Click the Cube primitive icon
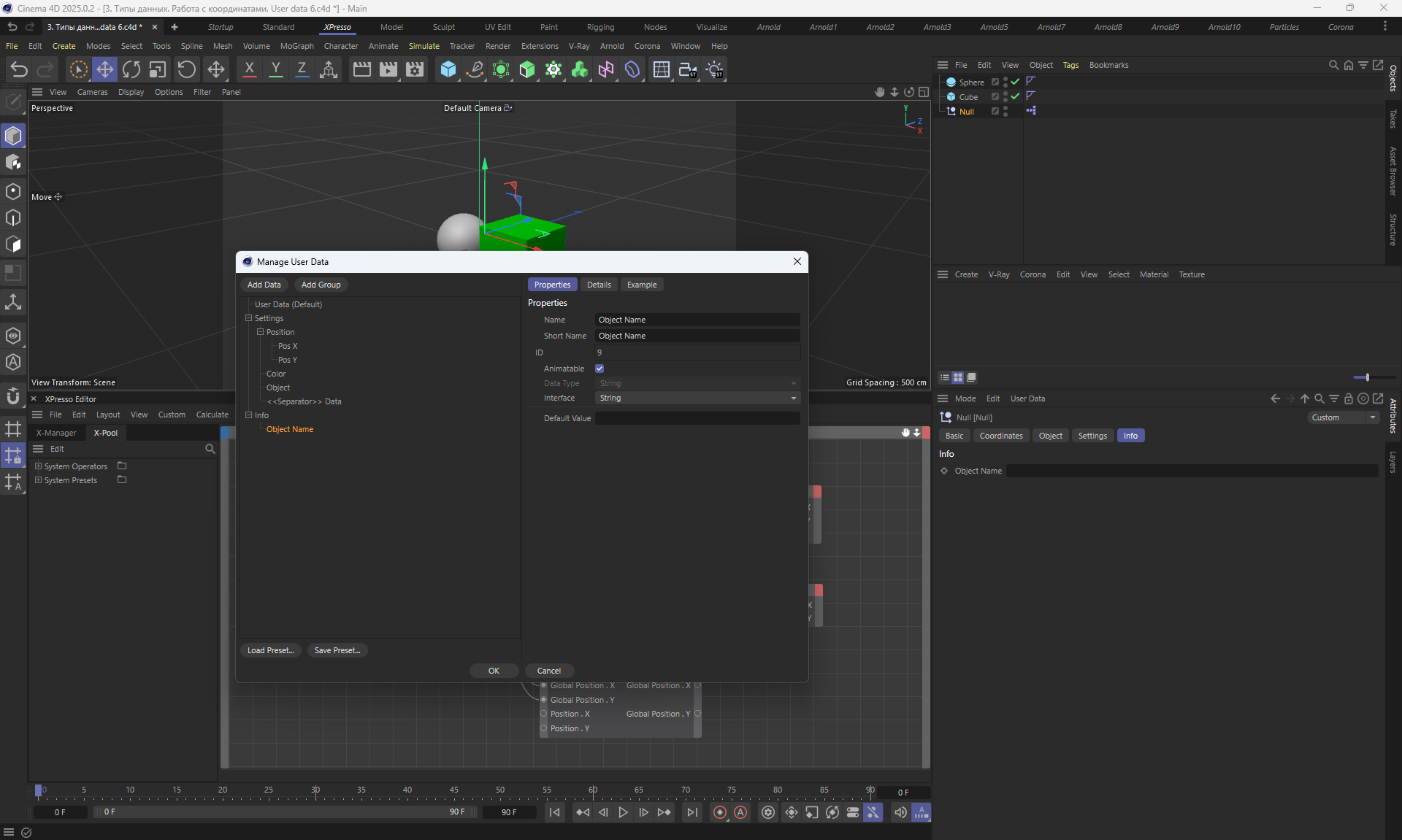Image resolution: width=1402 pixels, height=840 pixels. [448, 69]
